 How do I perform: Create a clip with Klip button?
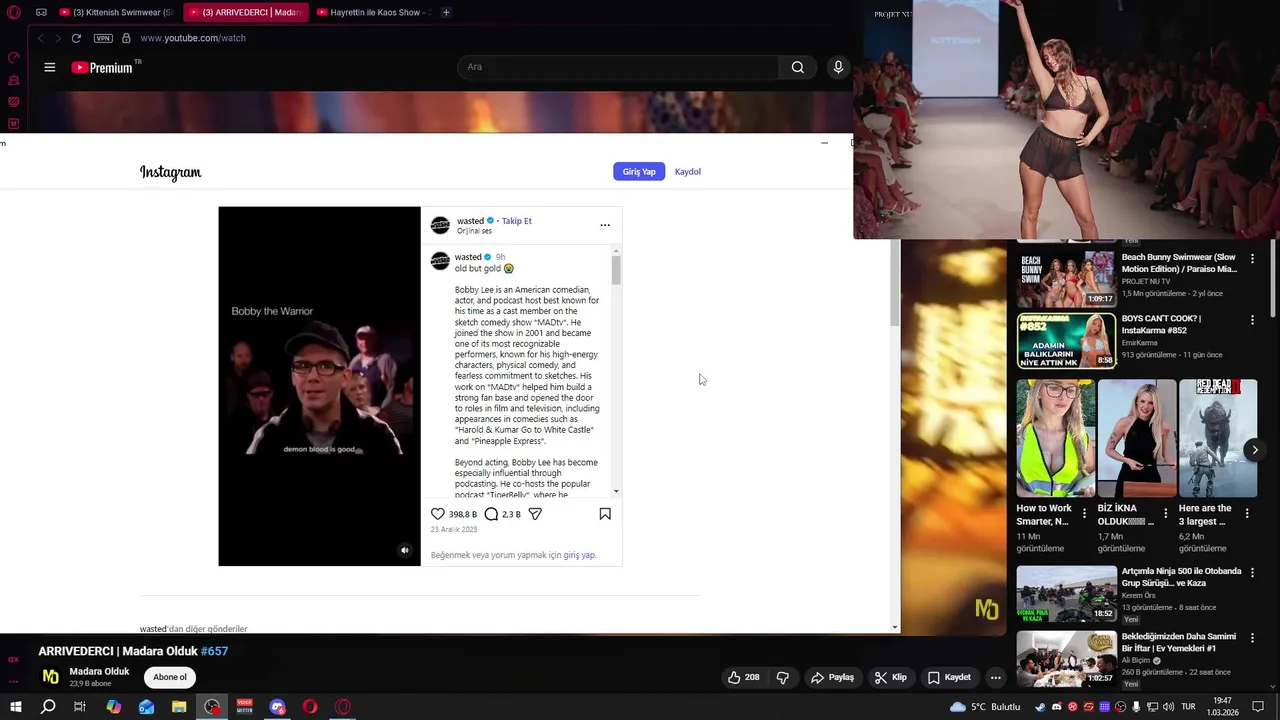(x=890, y=677)
